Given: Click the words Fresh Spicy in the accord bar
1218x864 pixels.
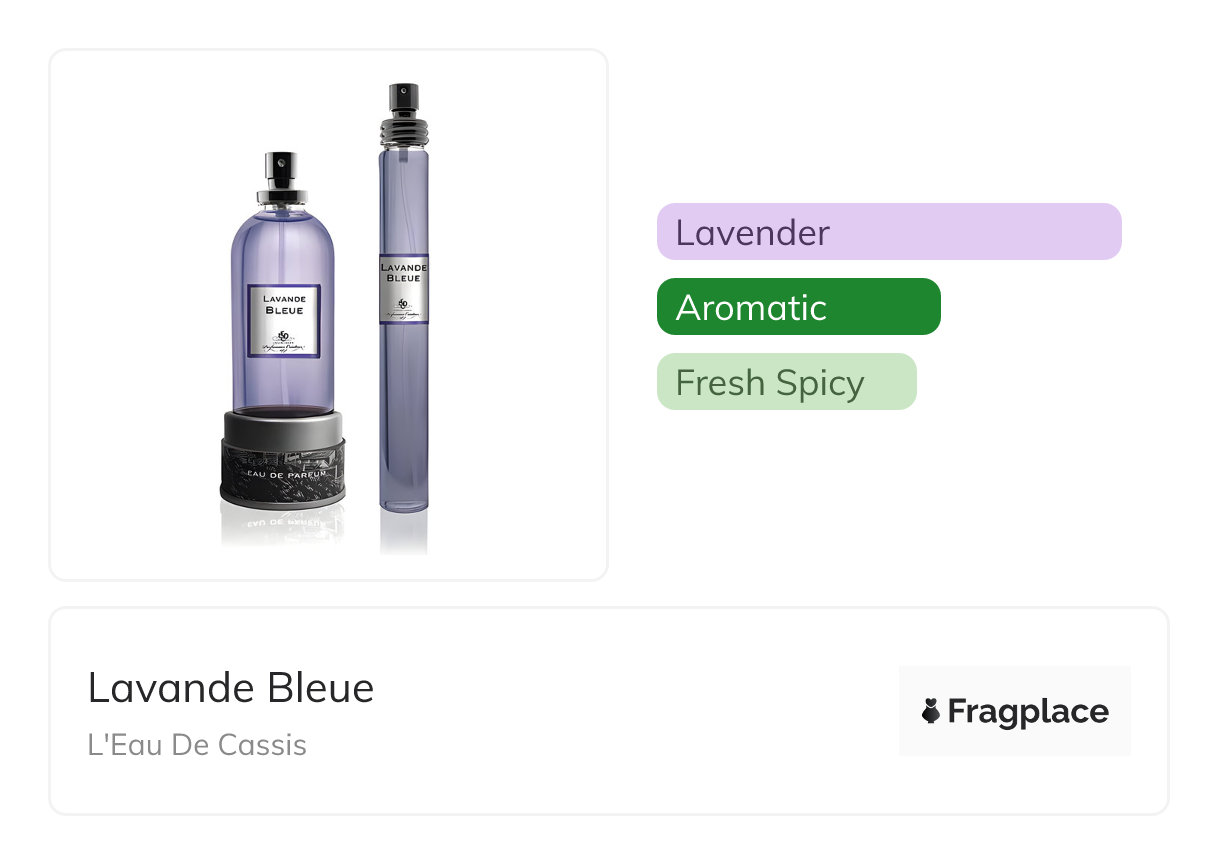Looking at the screenshot, I should pyautogui.click(x=769, y=383).
